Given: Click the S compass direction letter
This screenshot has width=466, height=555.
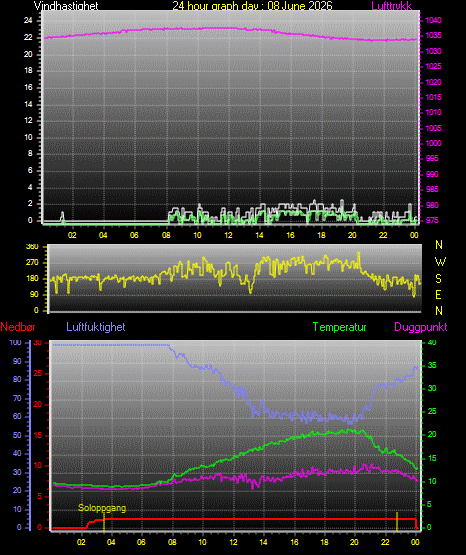Looking at the screenshot, I should click(438, 279).
